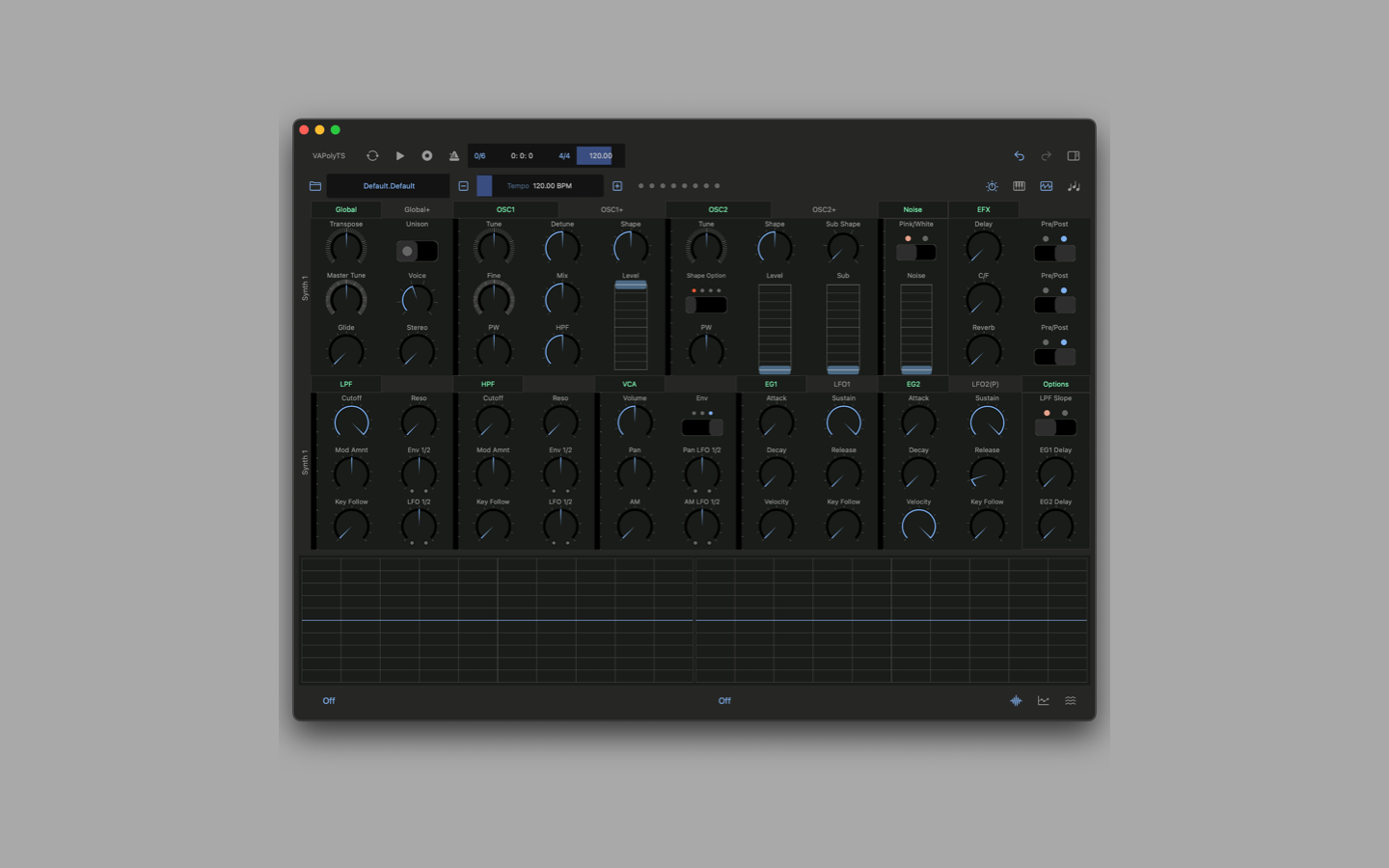Click the EFX Delay knob
The height and width of the screenshot is (868, 1389).
[984, 248]
